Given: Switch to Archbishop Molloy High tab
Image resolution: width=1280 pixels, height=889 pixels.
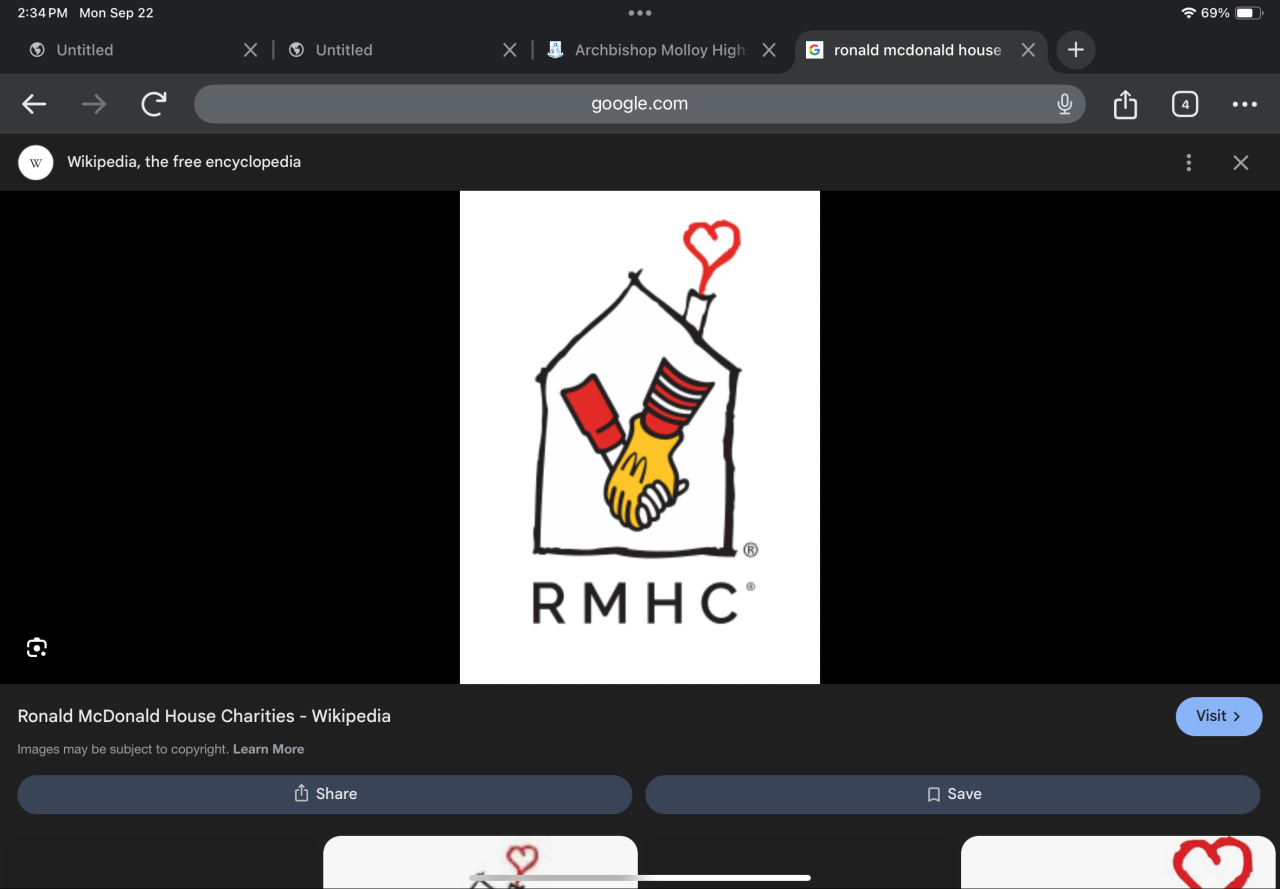Looking at the screenshot, I should pos(660,50).
